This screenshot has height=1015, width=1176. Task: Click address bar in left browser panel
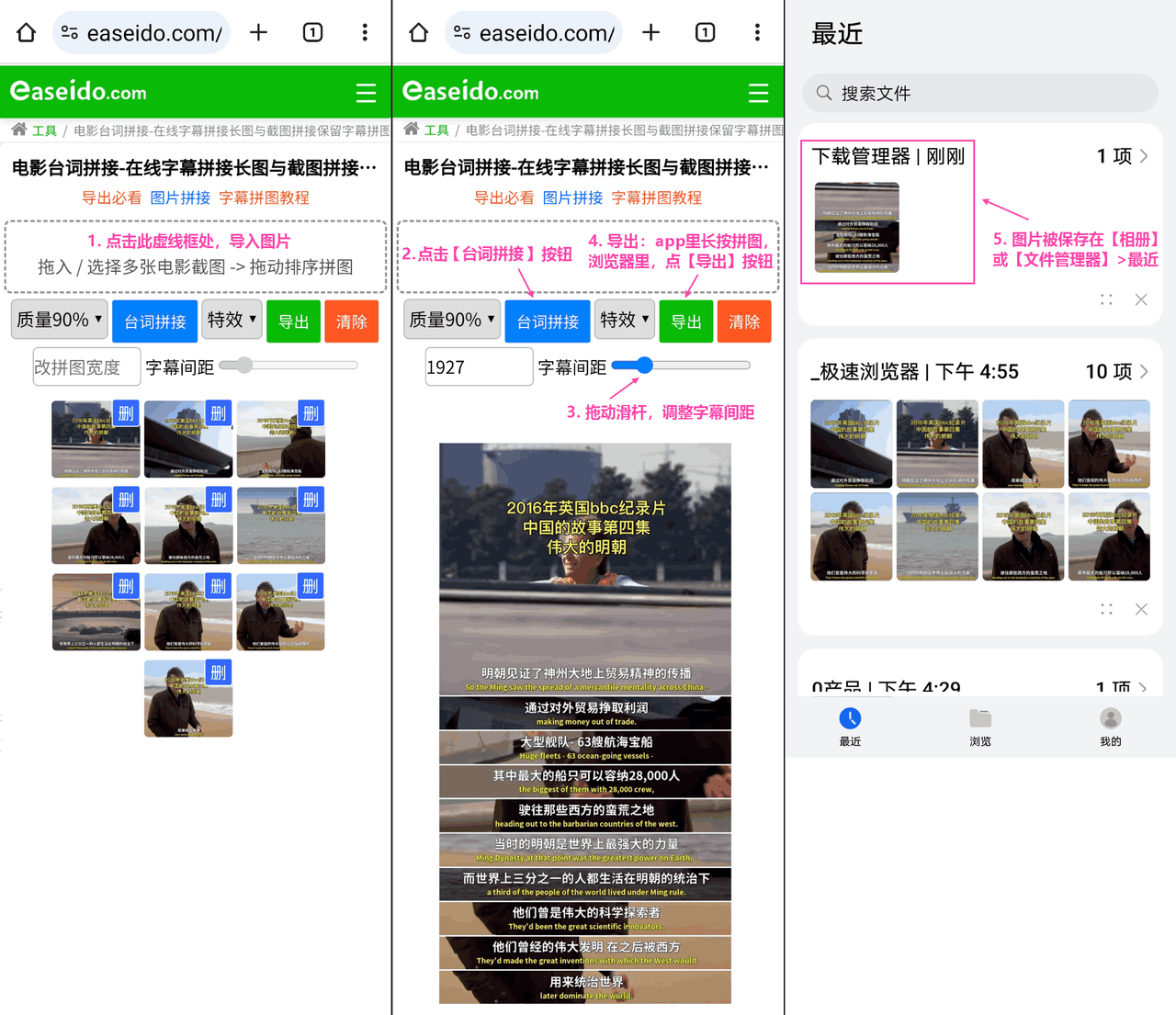pos(142,33)
